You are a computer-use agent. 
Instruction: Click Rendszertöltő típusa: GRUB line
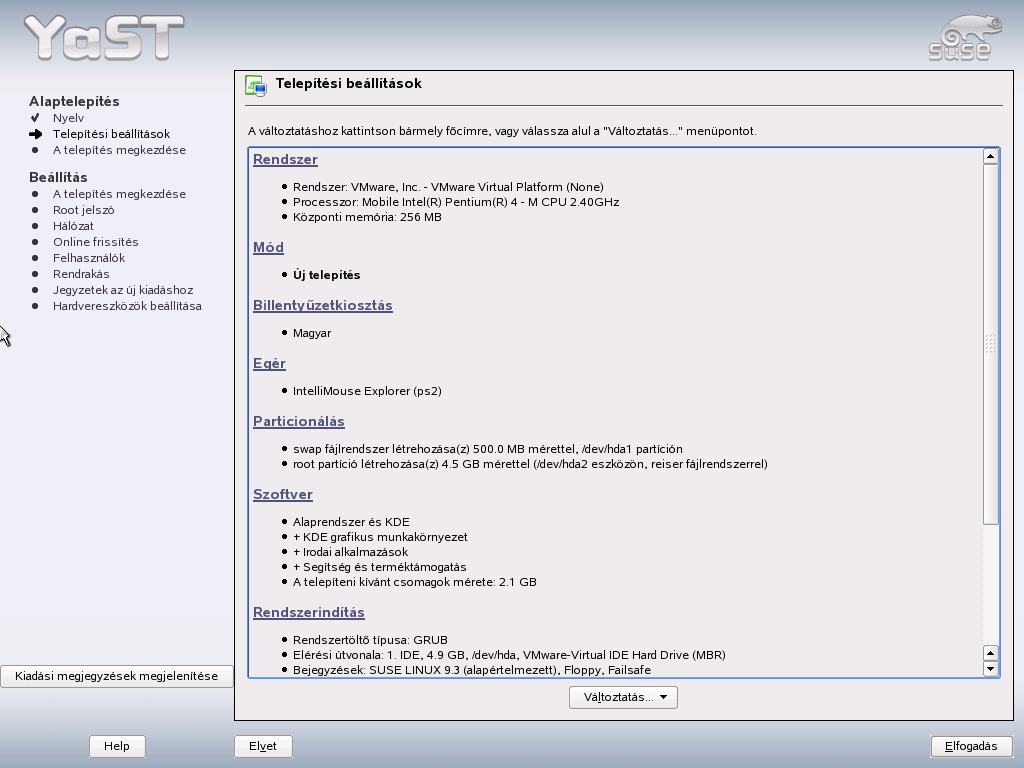pyautogui.click(x=370, y=640)
